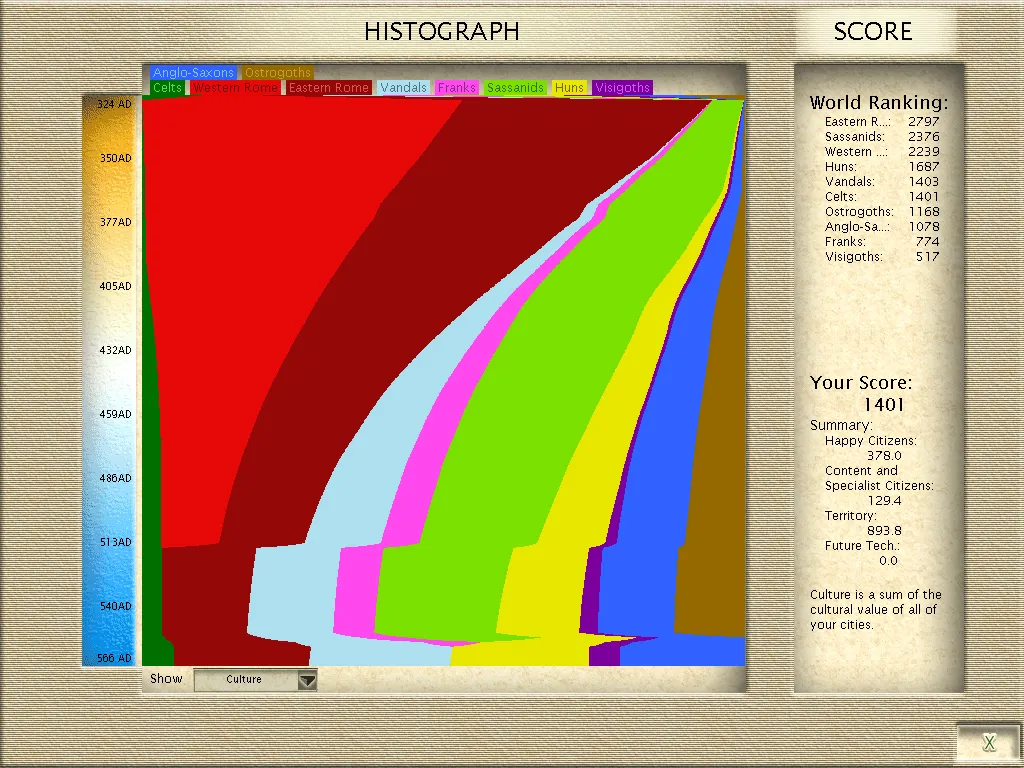Click the score value 1401

(884, 405)
